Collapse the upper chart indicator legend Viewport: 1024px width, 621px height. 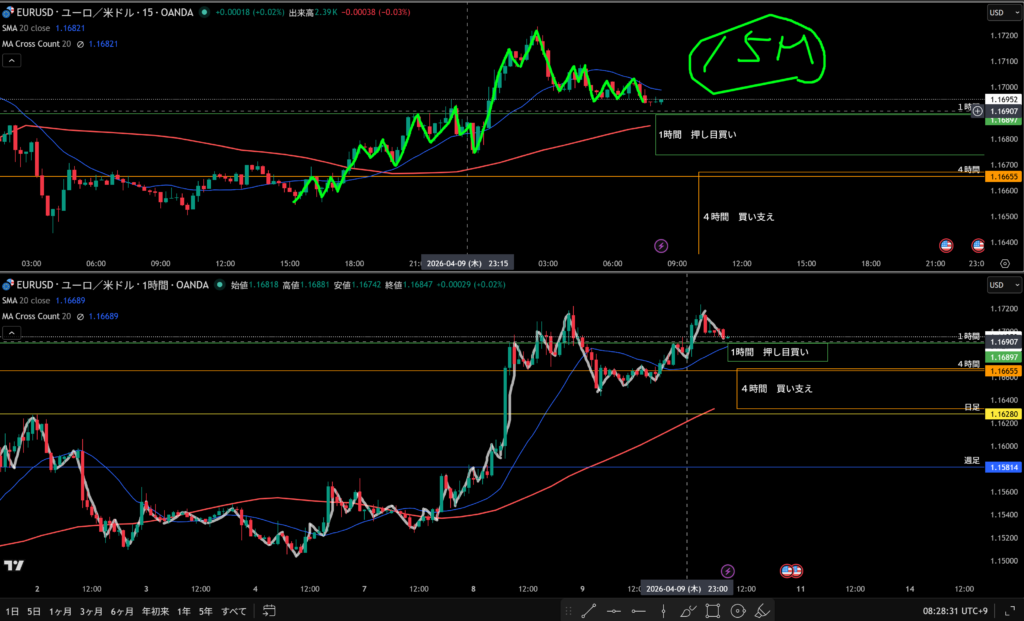click(x=11, y=60)
